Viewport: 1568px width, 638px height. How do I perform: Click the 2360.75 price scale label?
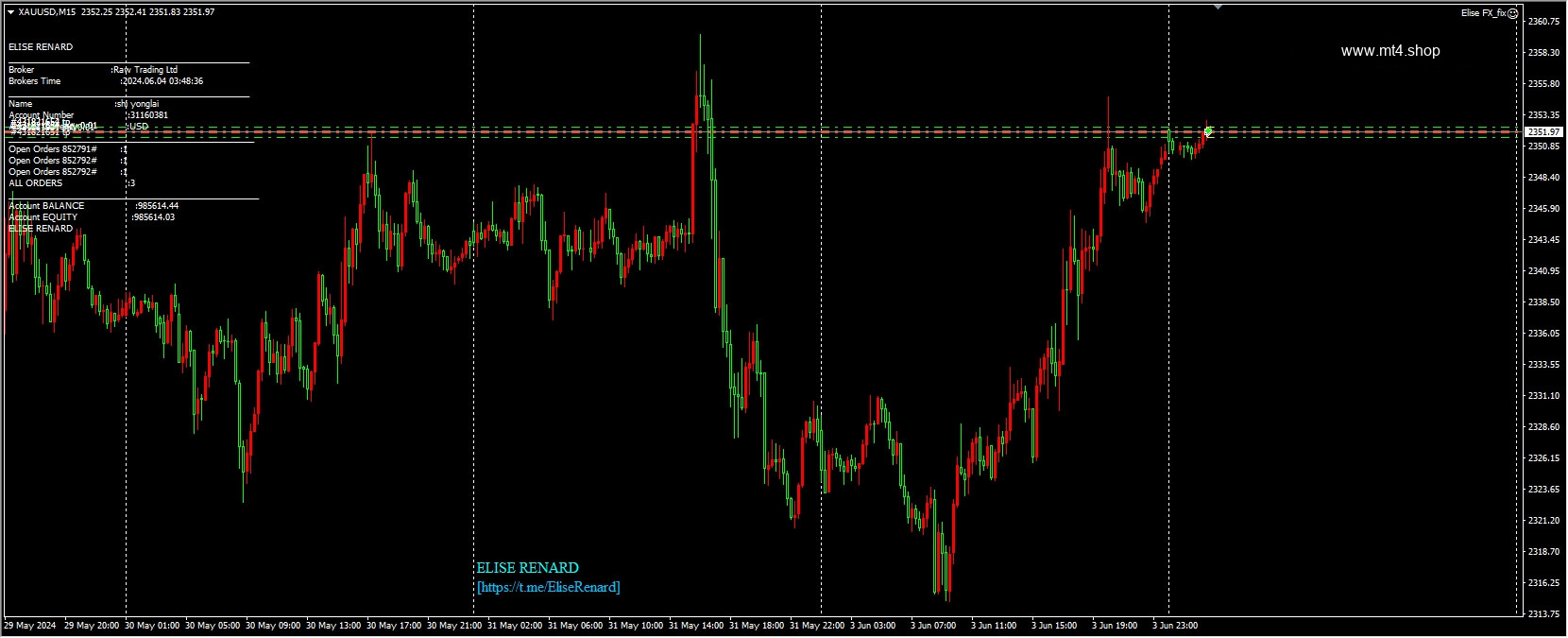(1543, 22)
